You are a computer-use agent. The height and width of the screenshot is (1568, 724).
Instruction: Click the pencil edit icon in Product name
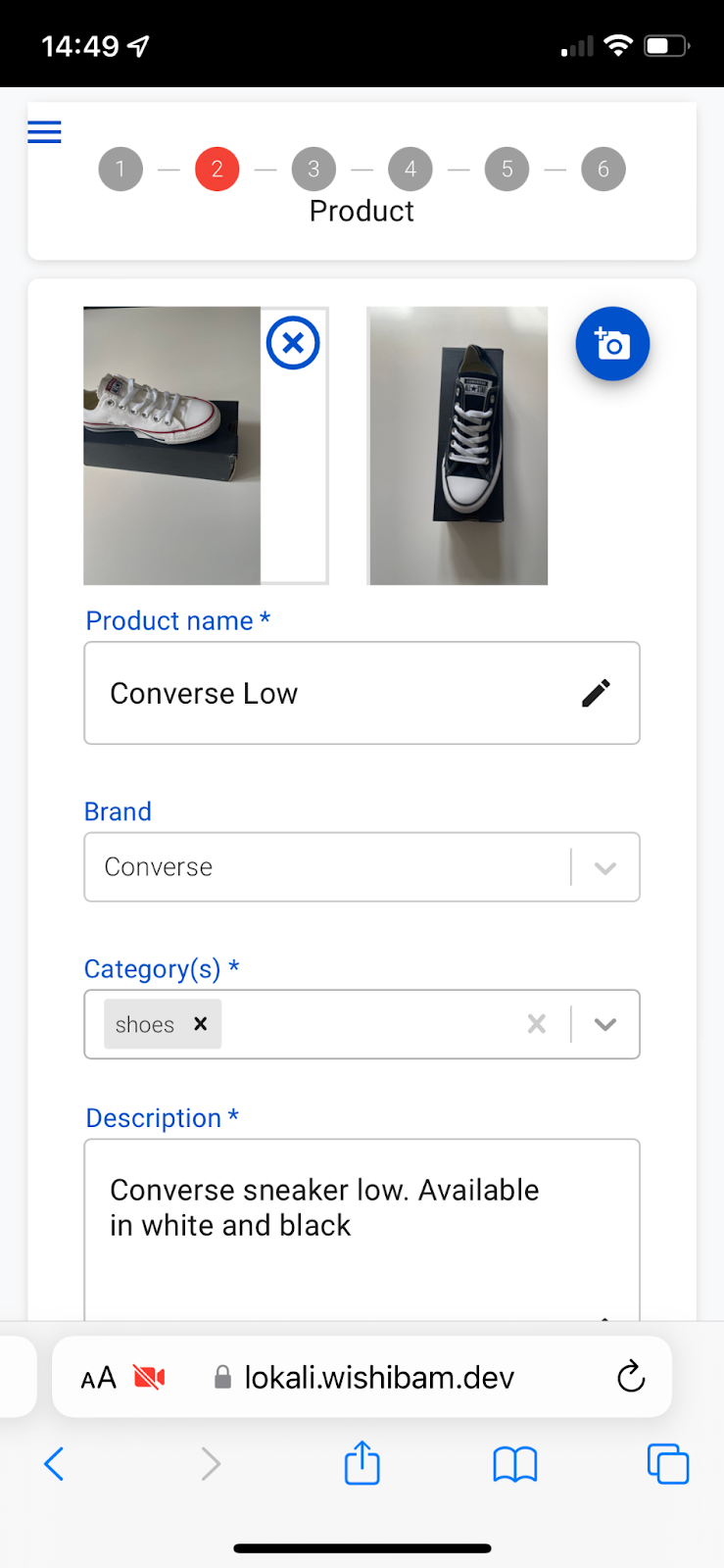click(596, 693)
